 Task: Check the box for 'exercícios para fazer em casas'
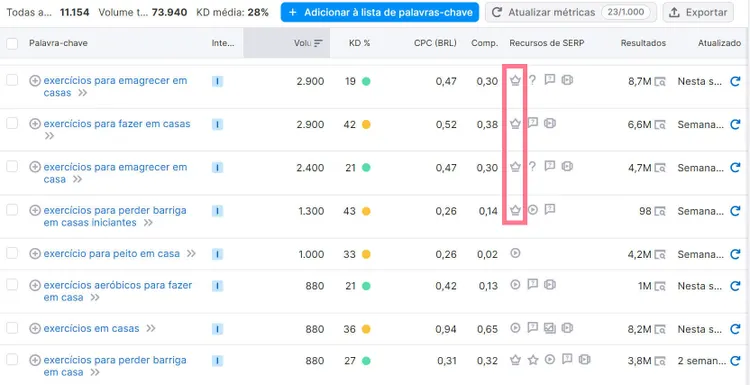[12, 123]
